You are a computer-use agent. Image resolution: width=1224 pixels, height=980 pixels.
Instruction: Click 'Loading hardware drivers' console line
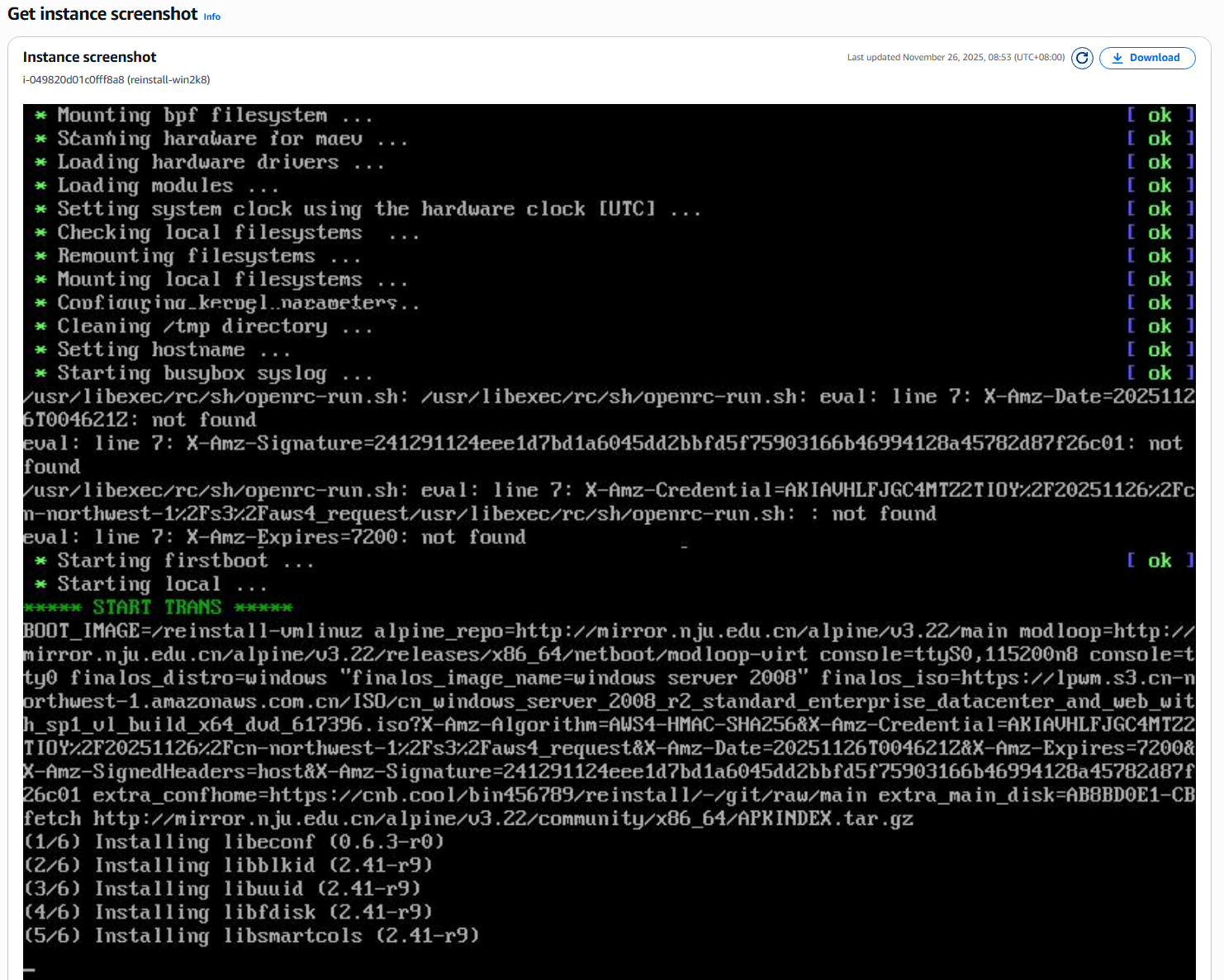point(210,163)
